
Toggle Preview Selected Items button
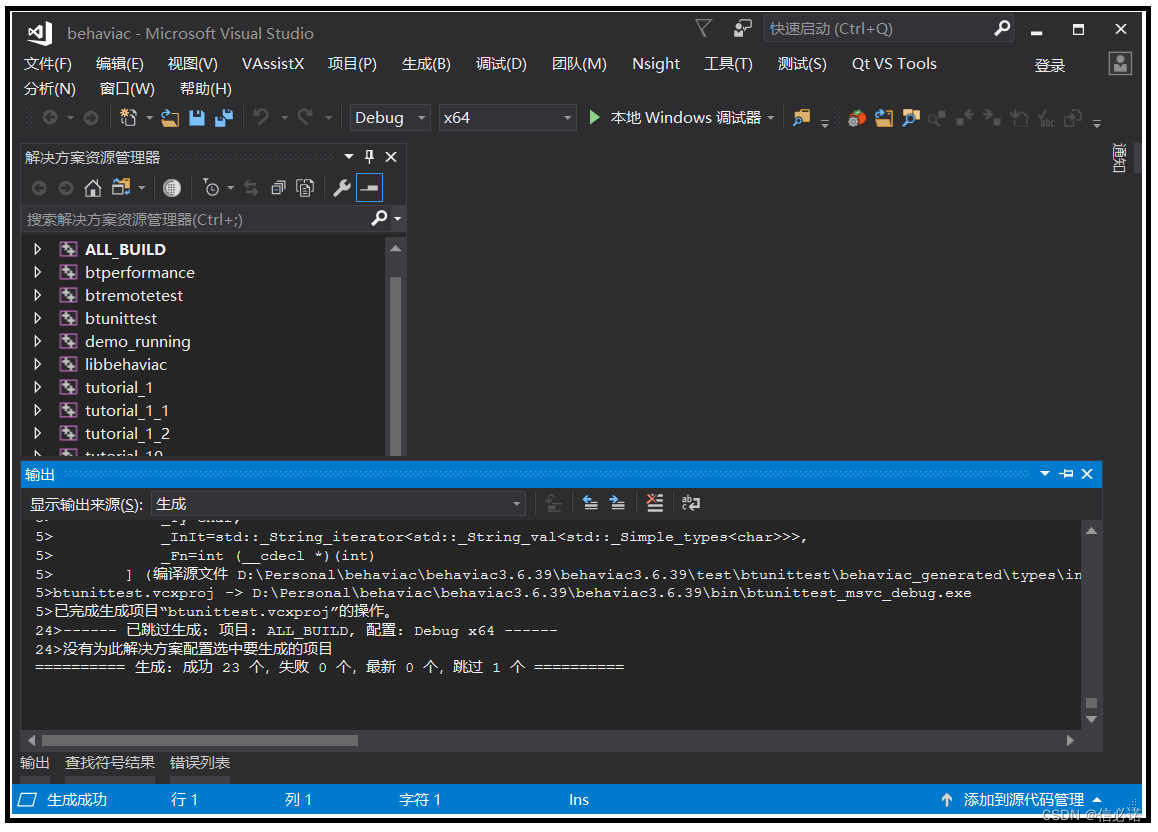[369, 188]
